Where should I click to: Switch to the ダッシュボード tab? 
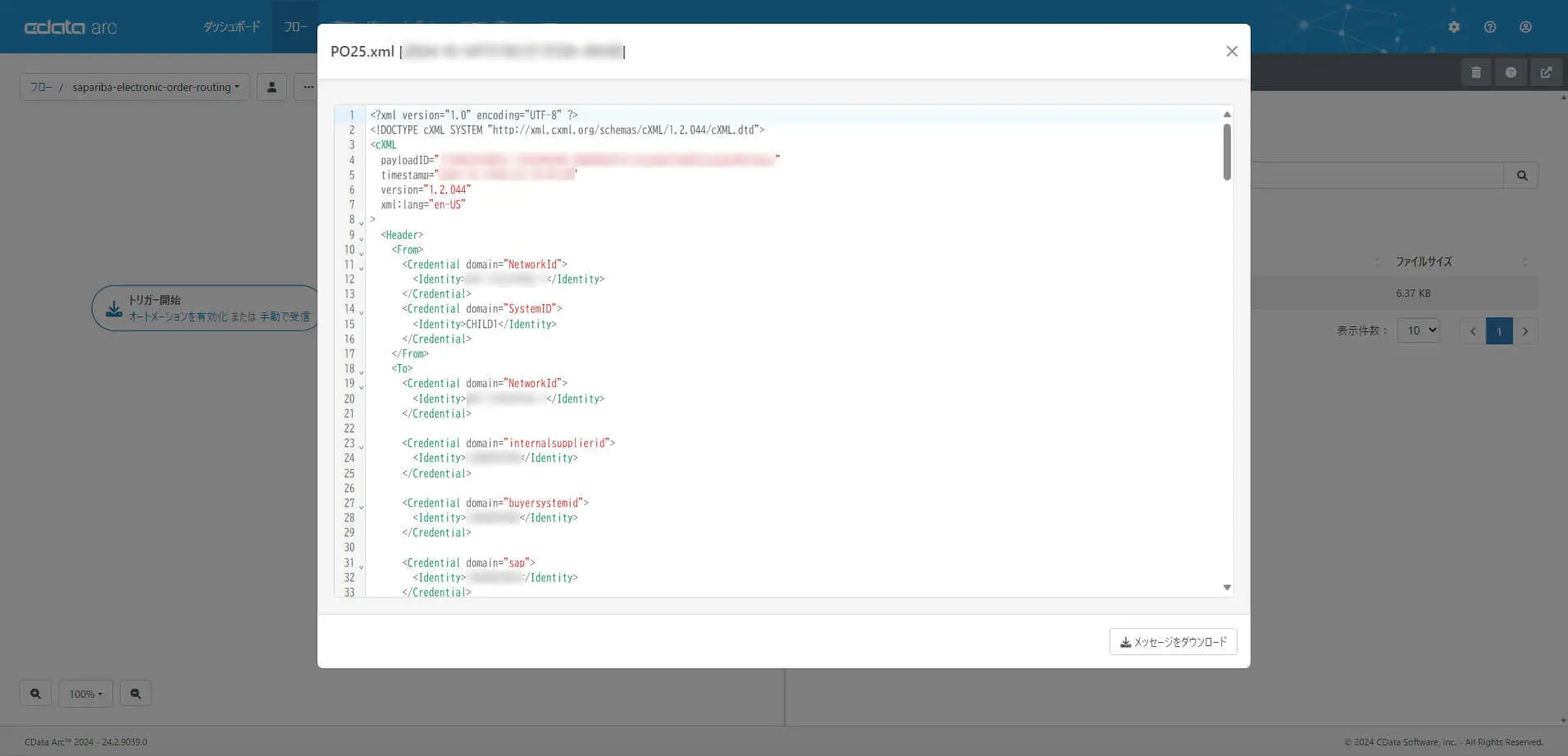231,27
